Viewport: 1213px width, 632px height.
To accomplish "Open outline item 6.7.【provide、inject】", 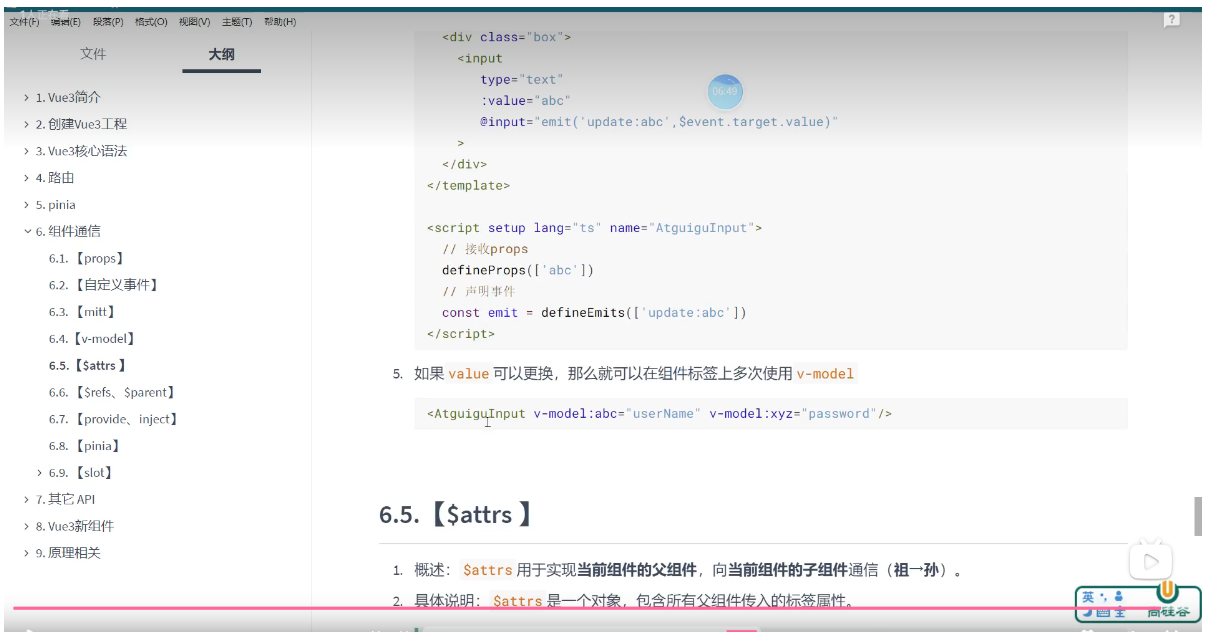I will pos(114,419).
